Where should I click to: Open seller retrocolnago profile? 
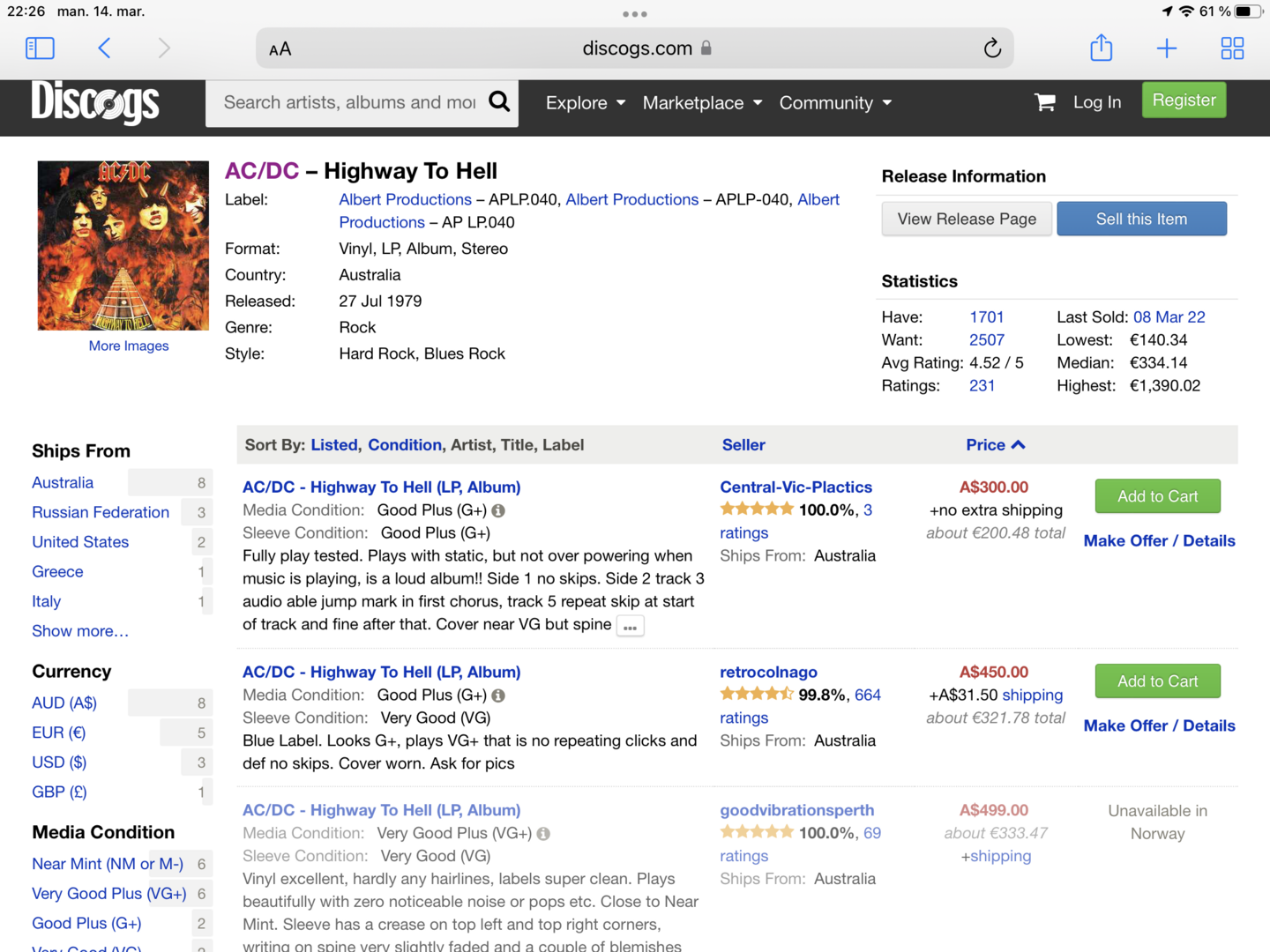[768, 673]
